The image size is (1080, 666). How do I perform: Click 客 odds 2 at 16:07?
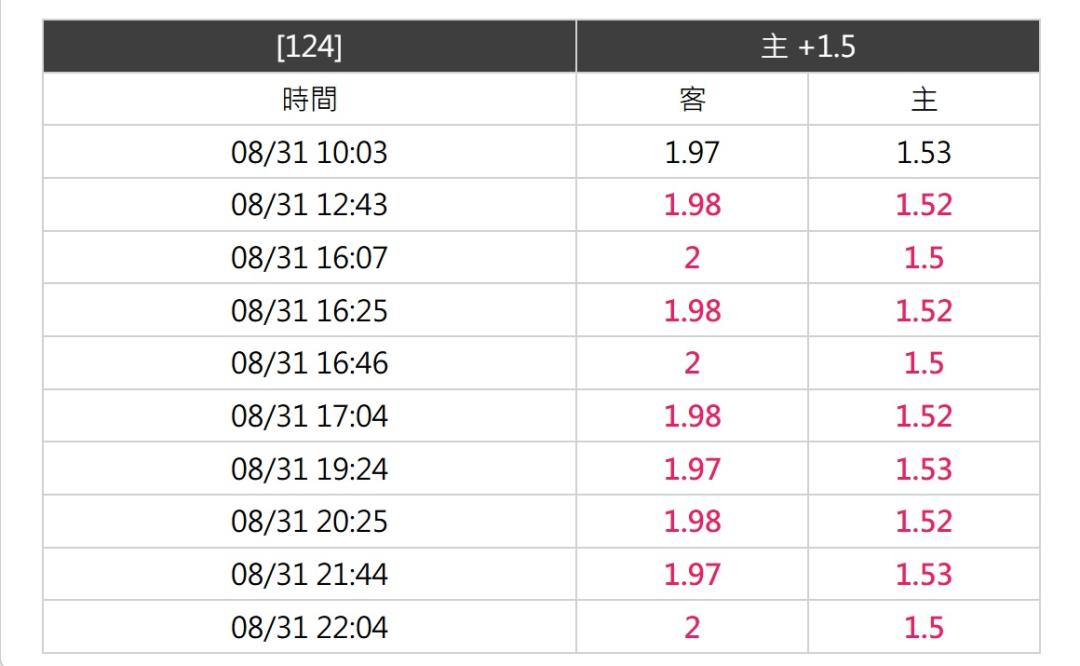pyautogui.click(x=692, y=258)
